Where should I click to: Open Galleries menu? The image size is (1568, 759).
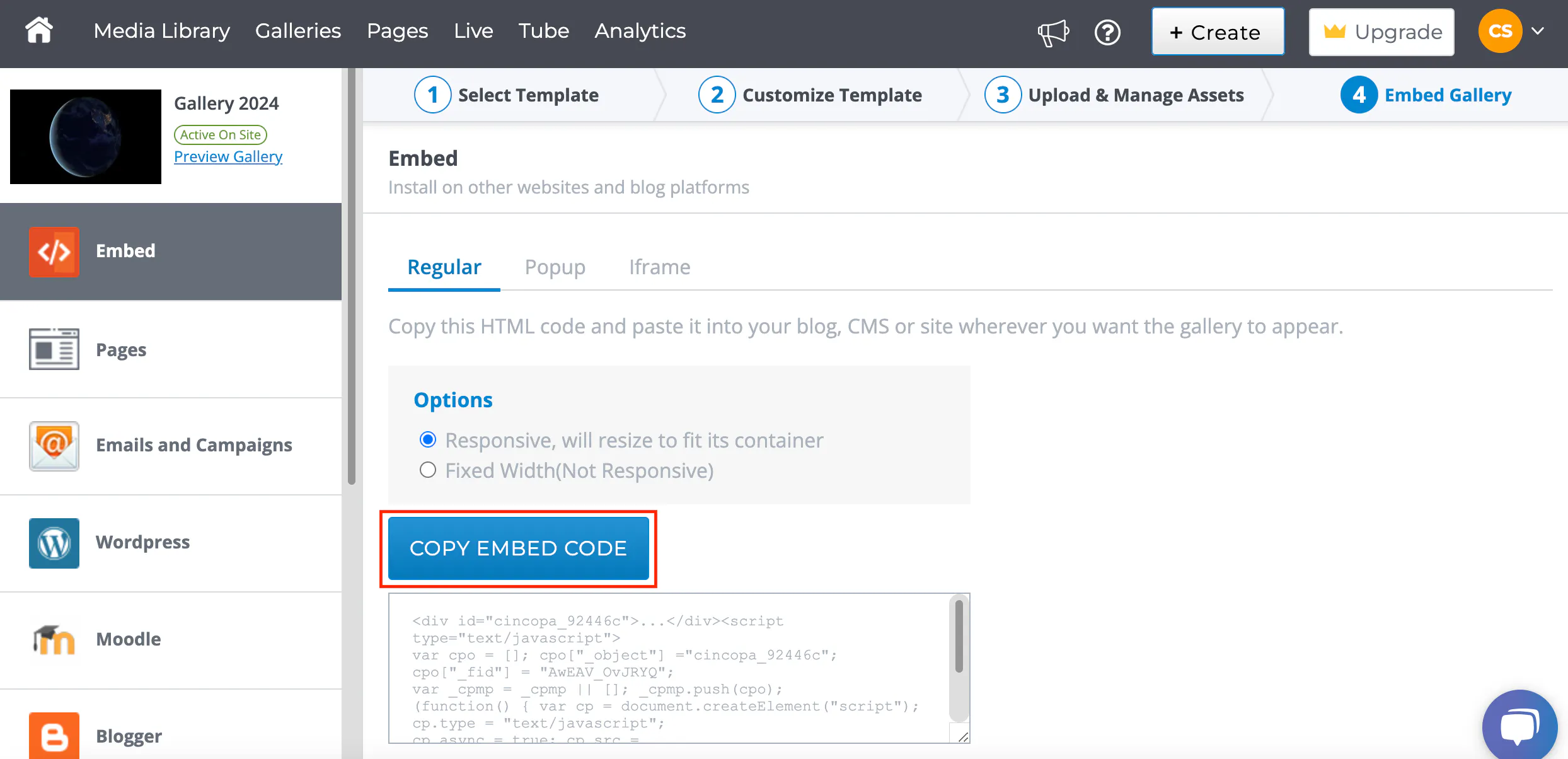point(298,31)
